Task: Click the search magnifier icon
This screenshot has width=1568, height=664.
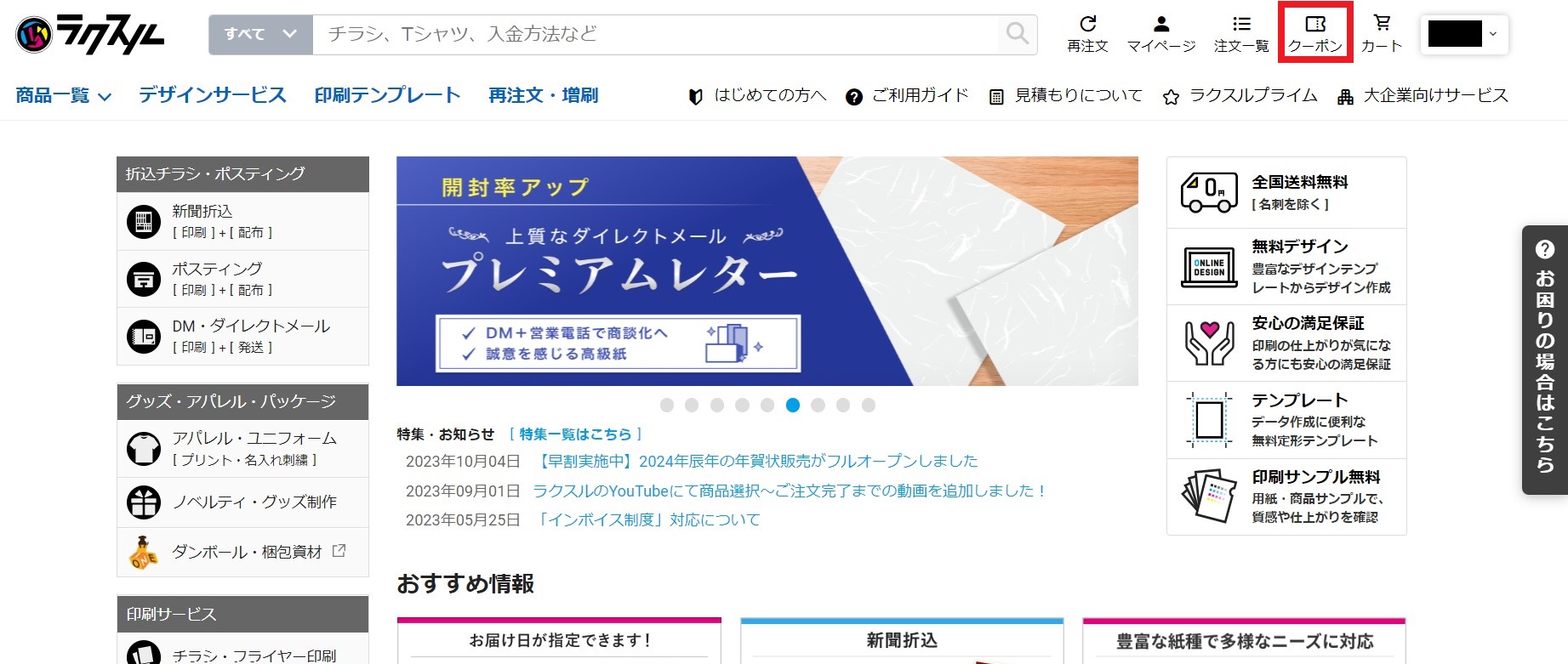Action: [1018, 34]
